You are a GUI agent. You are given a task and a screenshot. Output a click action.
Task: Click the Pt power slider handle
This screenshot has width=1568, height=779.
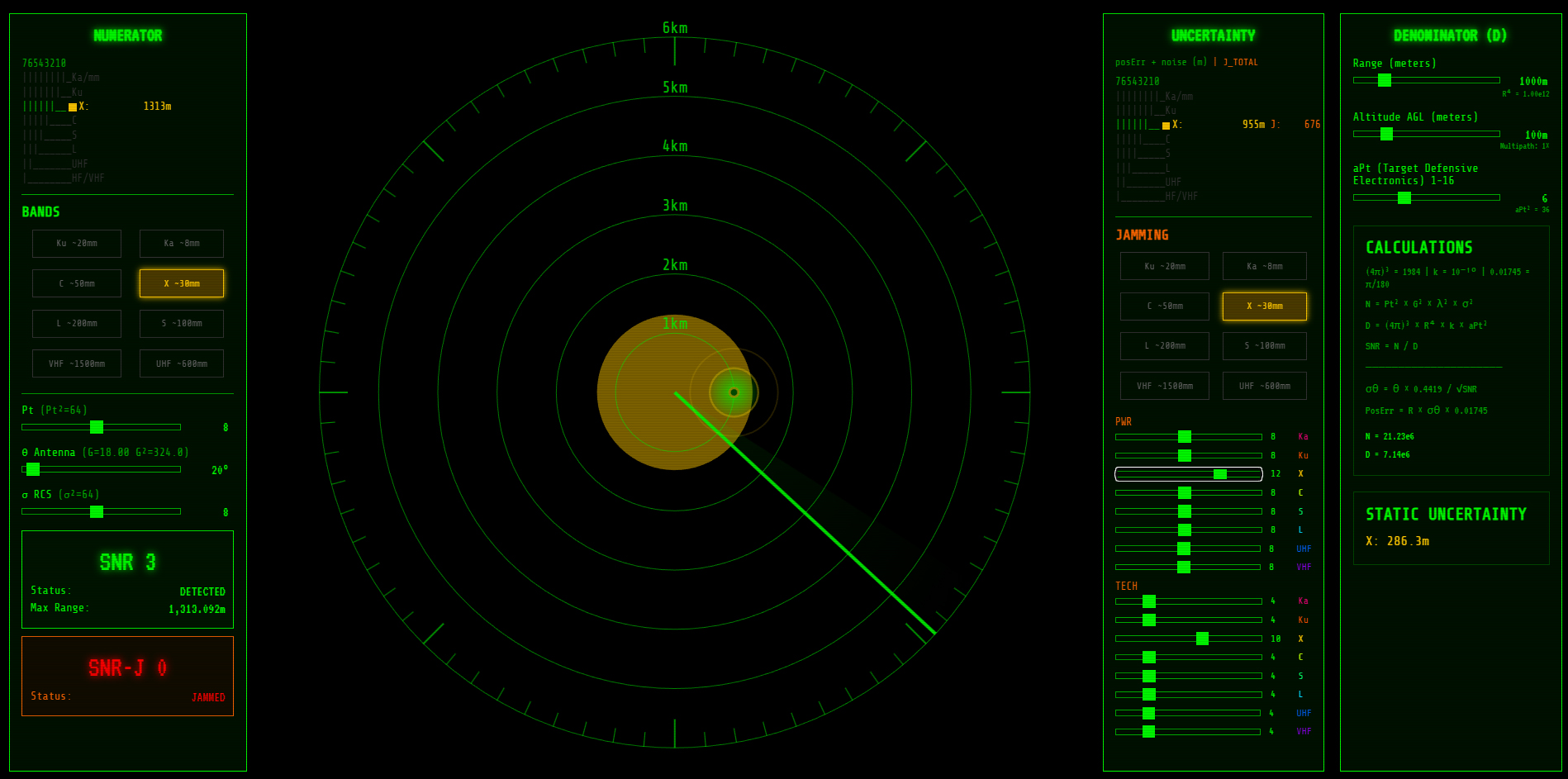coord(97,427)
